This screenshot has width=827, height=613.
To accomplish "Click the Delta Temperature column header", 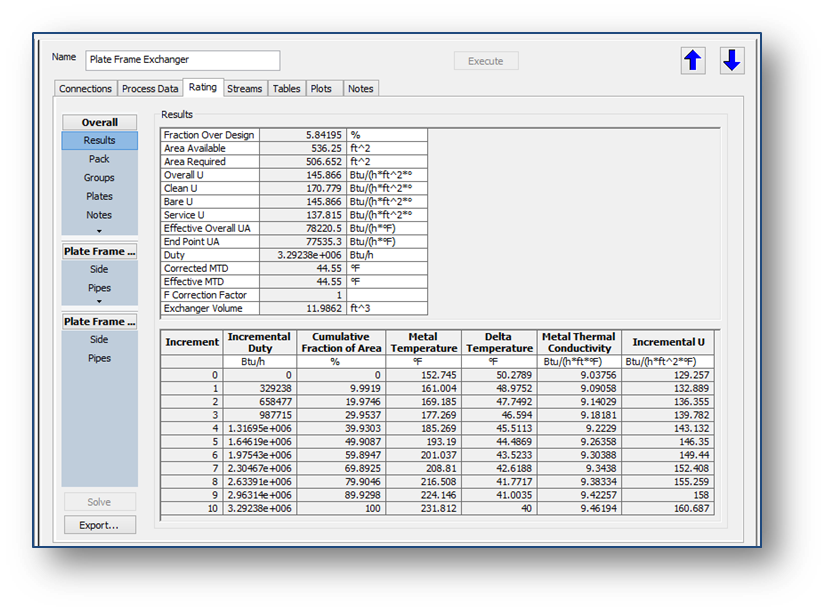I will tap(499, 342).
